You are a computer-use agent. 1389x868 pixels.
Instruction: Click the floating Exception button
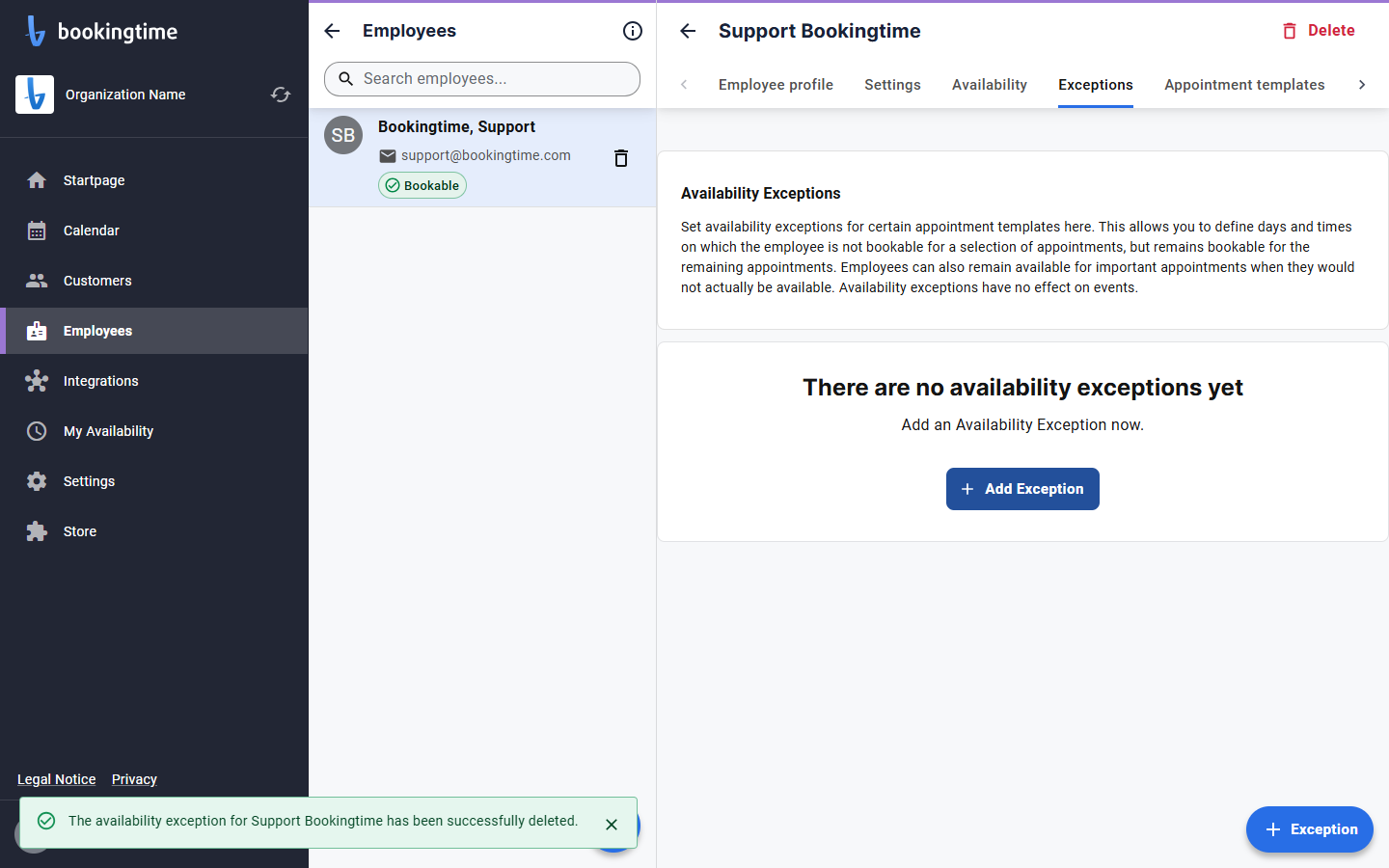tap(1310, 829)
